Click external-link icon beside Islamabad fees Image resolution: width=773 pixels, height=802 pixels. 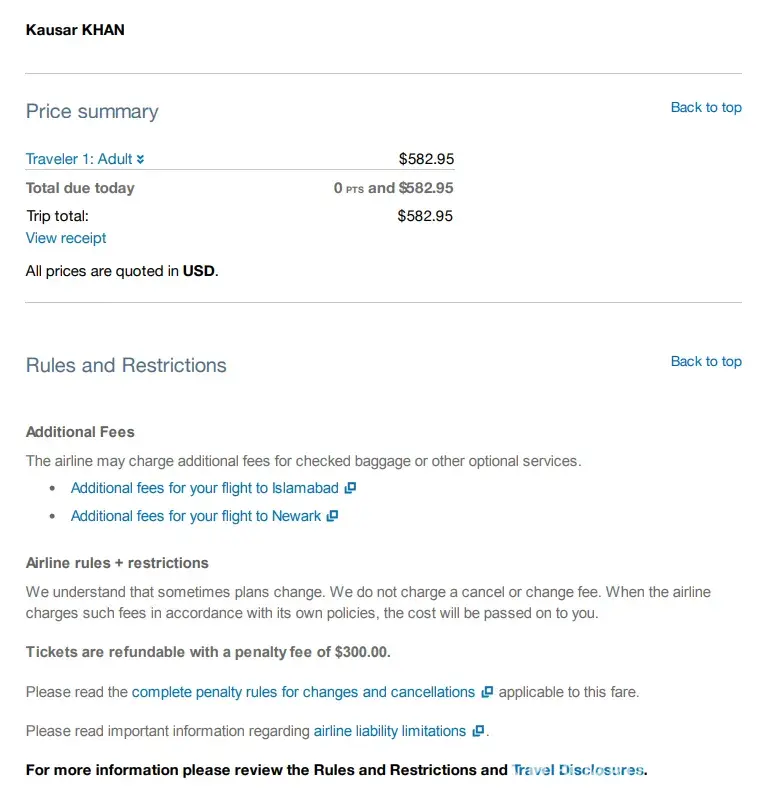coord(350,488)
